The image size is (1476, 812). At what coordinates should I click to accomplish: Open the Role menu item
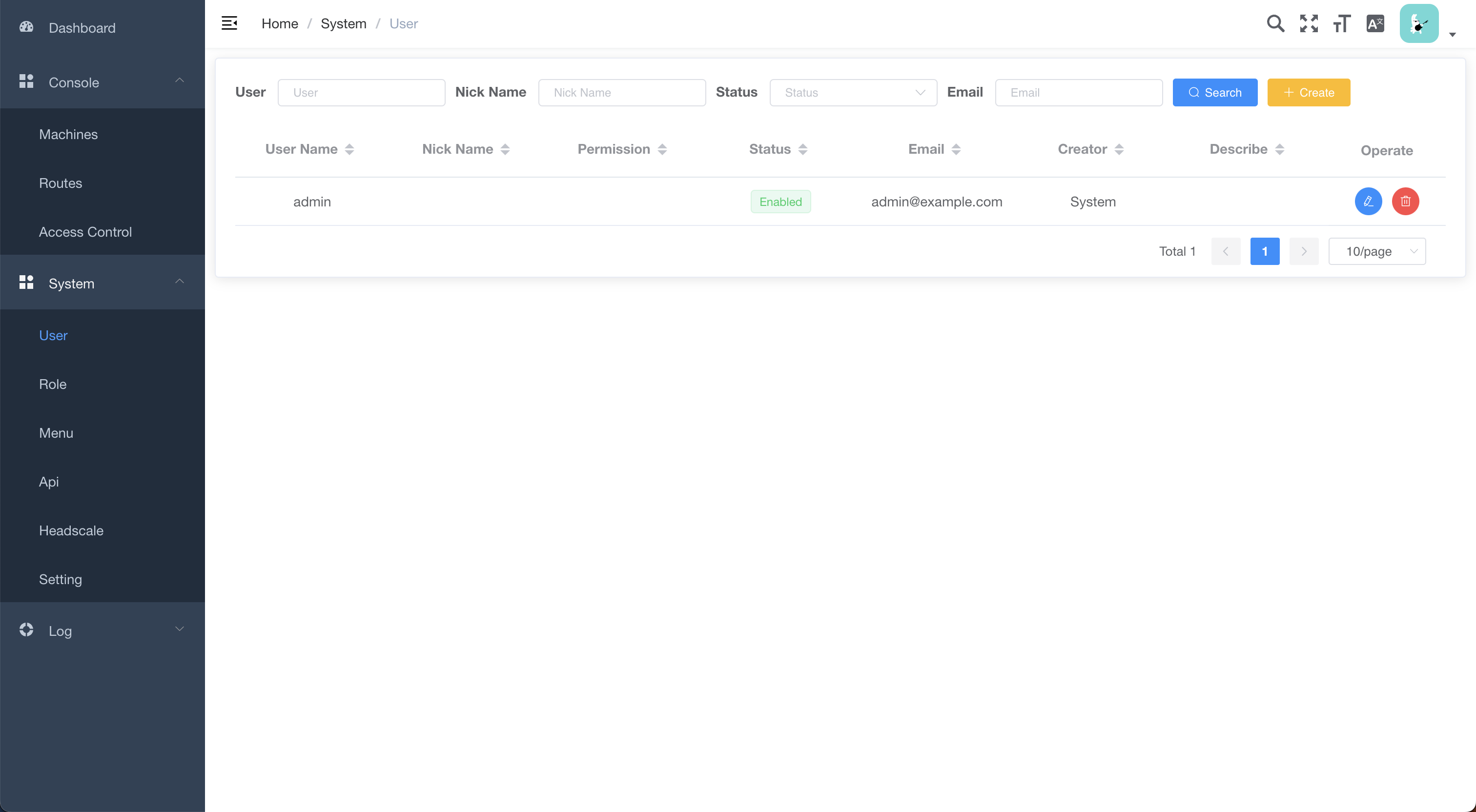tap(53, 384)
